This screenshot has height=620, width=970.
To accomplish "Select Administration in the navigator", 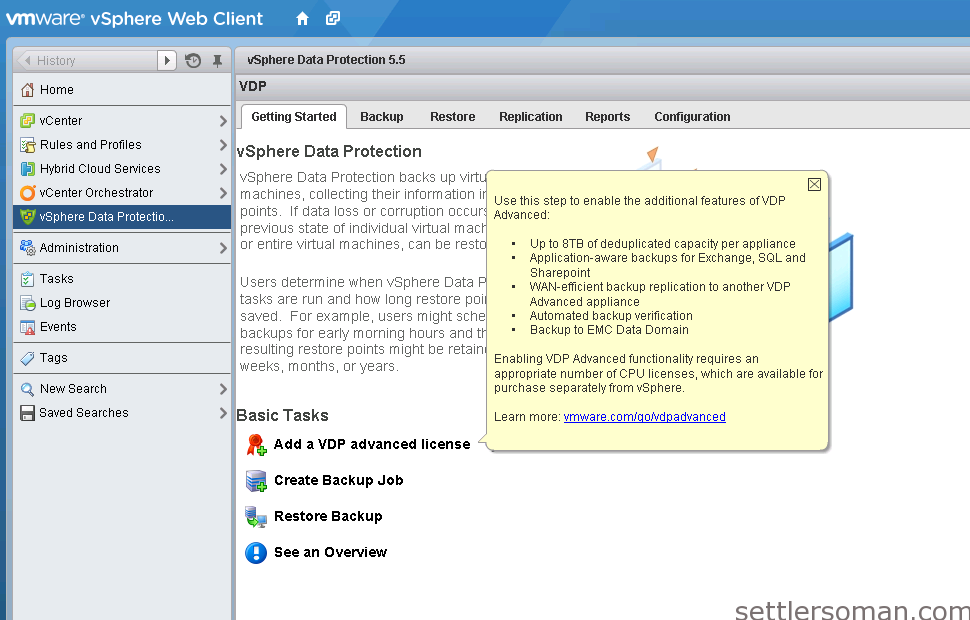I will coord(122,248).
